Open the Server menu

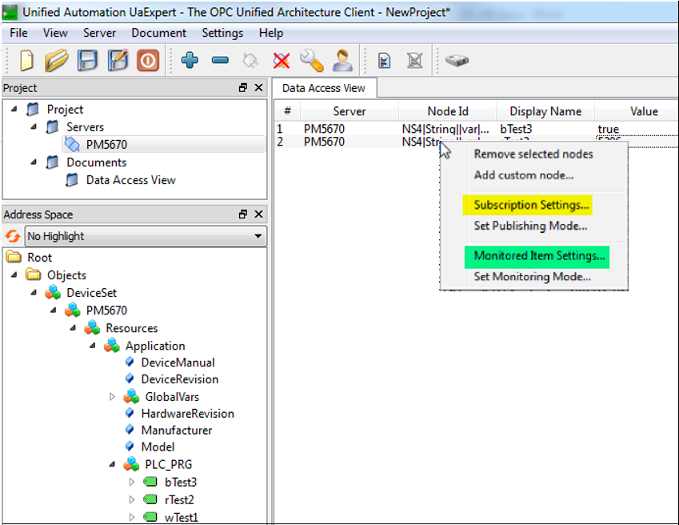click(100, 33)
